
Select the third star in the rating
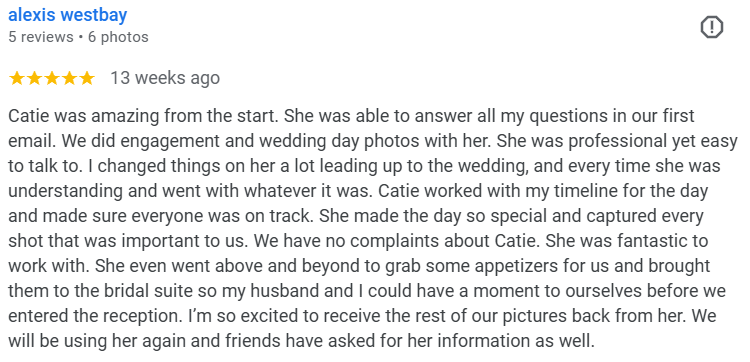tap(52, 78)
